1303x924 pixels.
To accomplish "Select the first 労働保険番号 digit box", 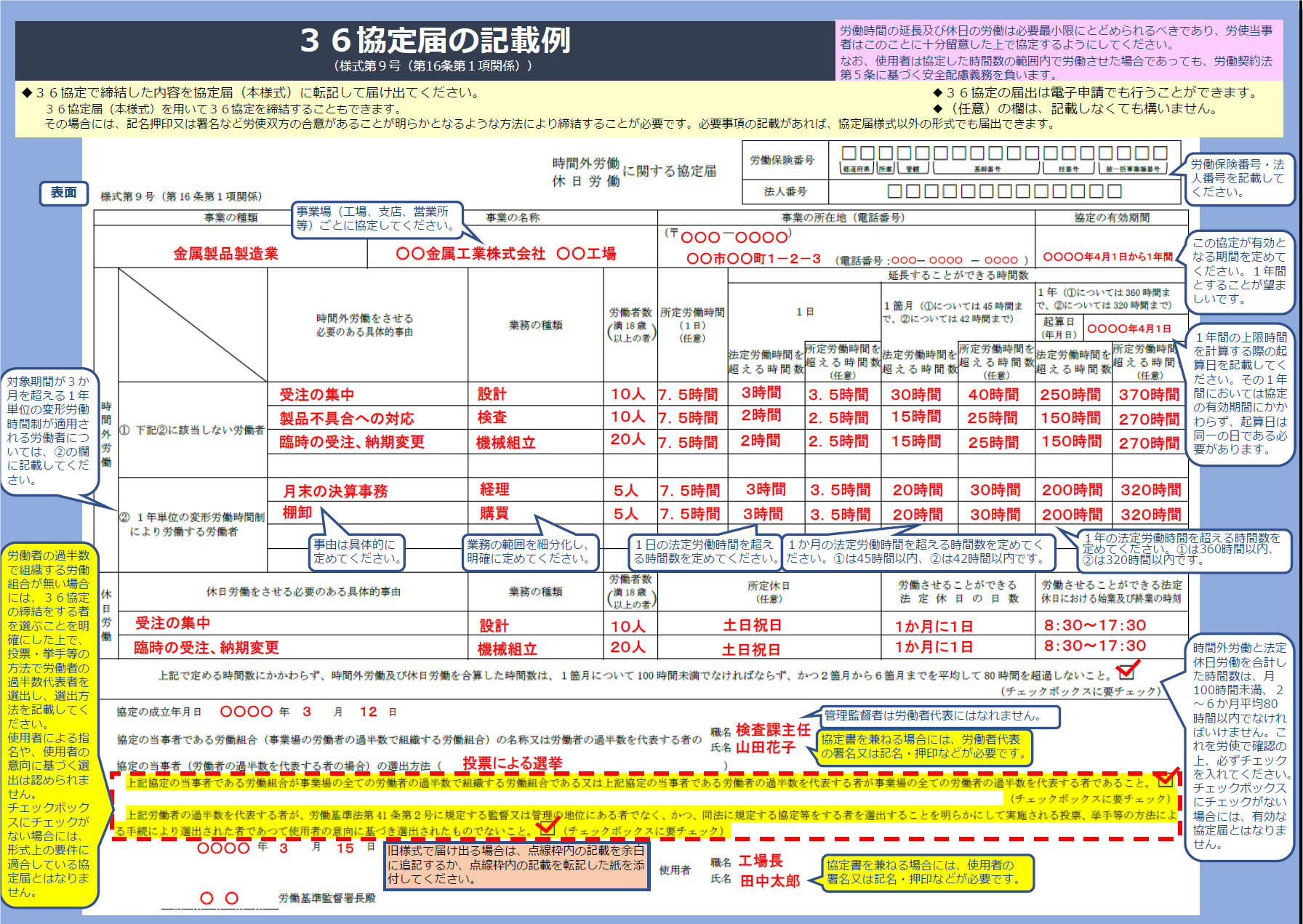I will [x=849, y=153].
